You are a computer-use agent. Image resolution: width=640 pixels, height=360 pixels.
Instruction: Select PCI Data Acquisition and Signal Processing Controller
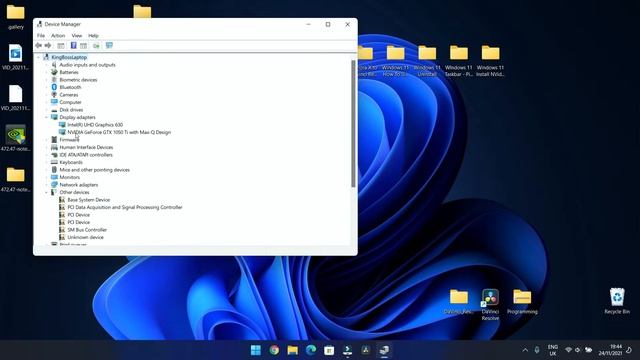[x=124, y=207]
